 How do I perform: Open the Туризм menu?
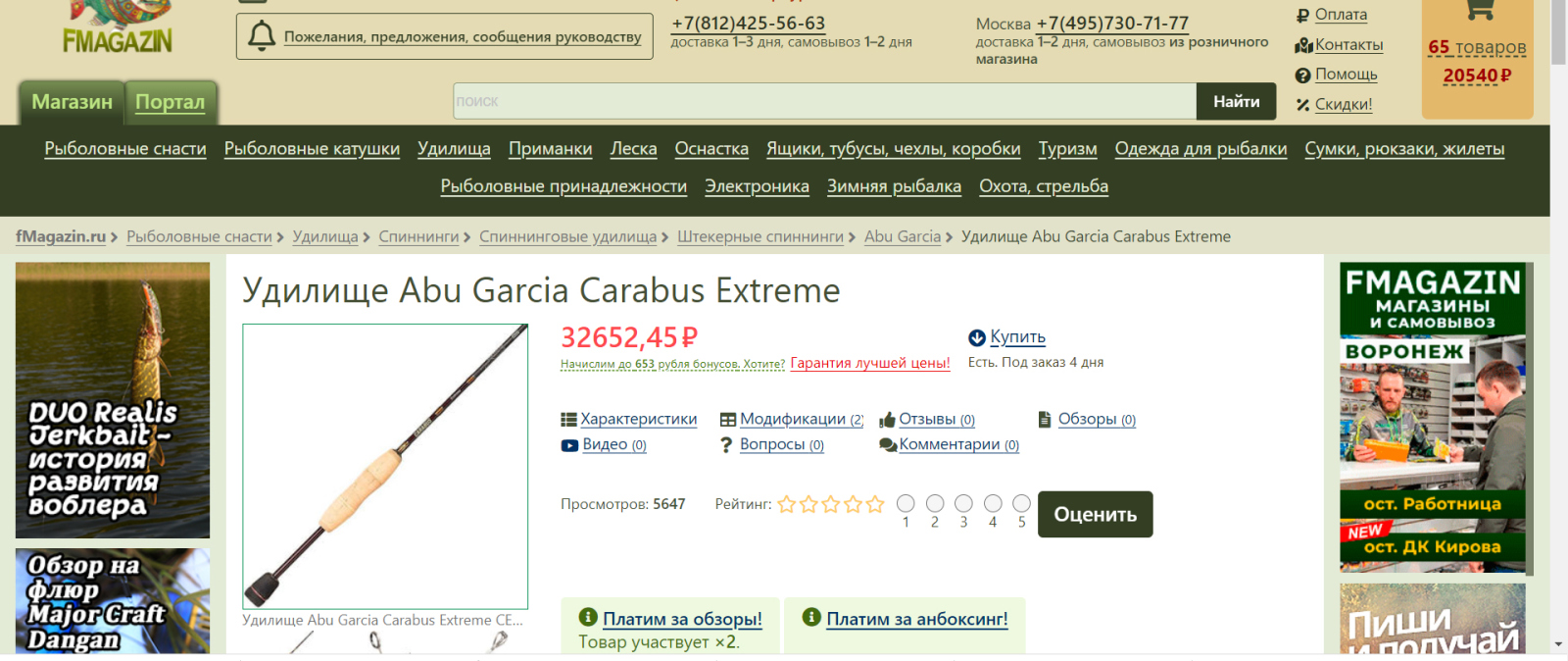pos(1067,149)
